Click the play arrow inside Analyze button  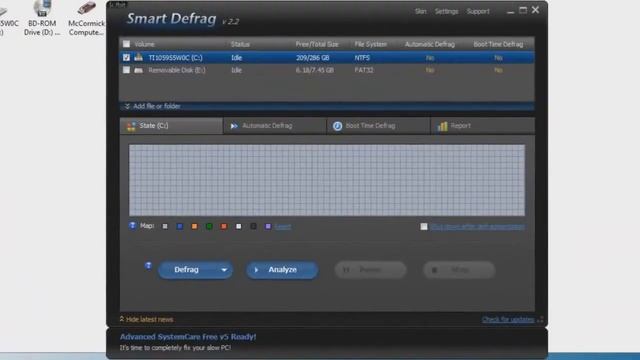pos(256,270)
